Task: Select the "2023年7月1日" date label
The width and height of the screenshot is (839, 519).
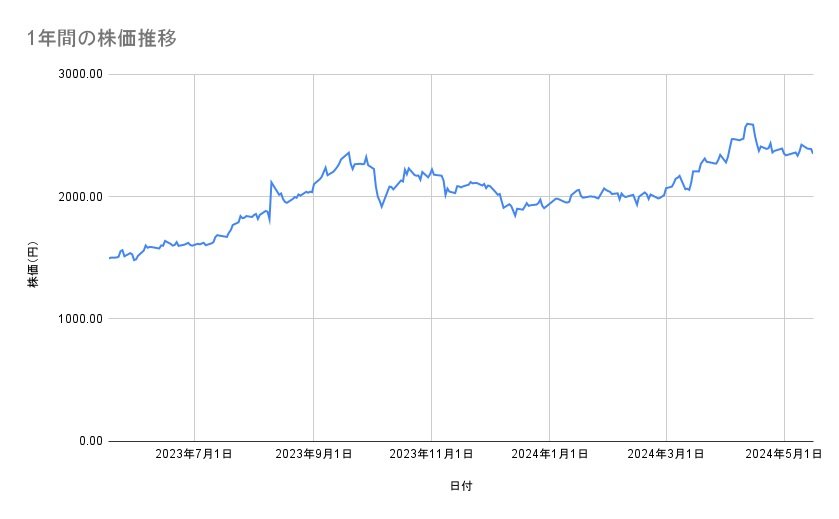Action: [x=194, y=454]
